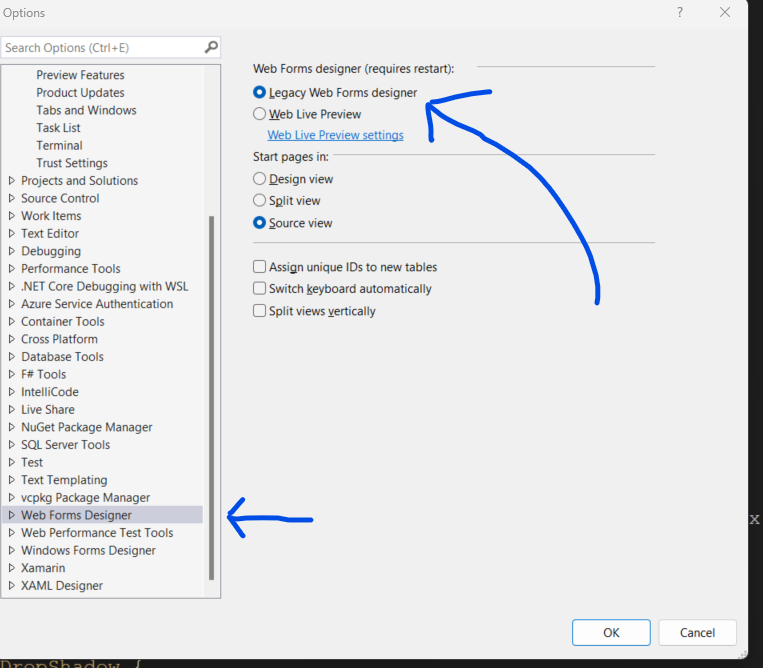Viewport: 763px width, 668px height.
Task: Click the Cancel button
Action: click(x=697, y=632)
